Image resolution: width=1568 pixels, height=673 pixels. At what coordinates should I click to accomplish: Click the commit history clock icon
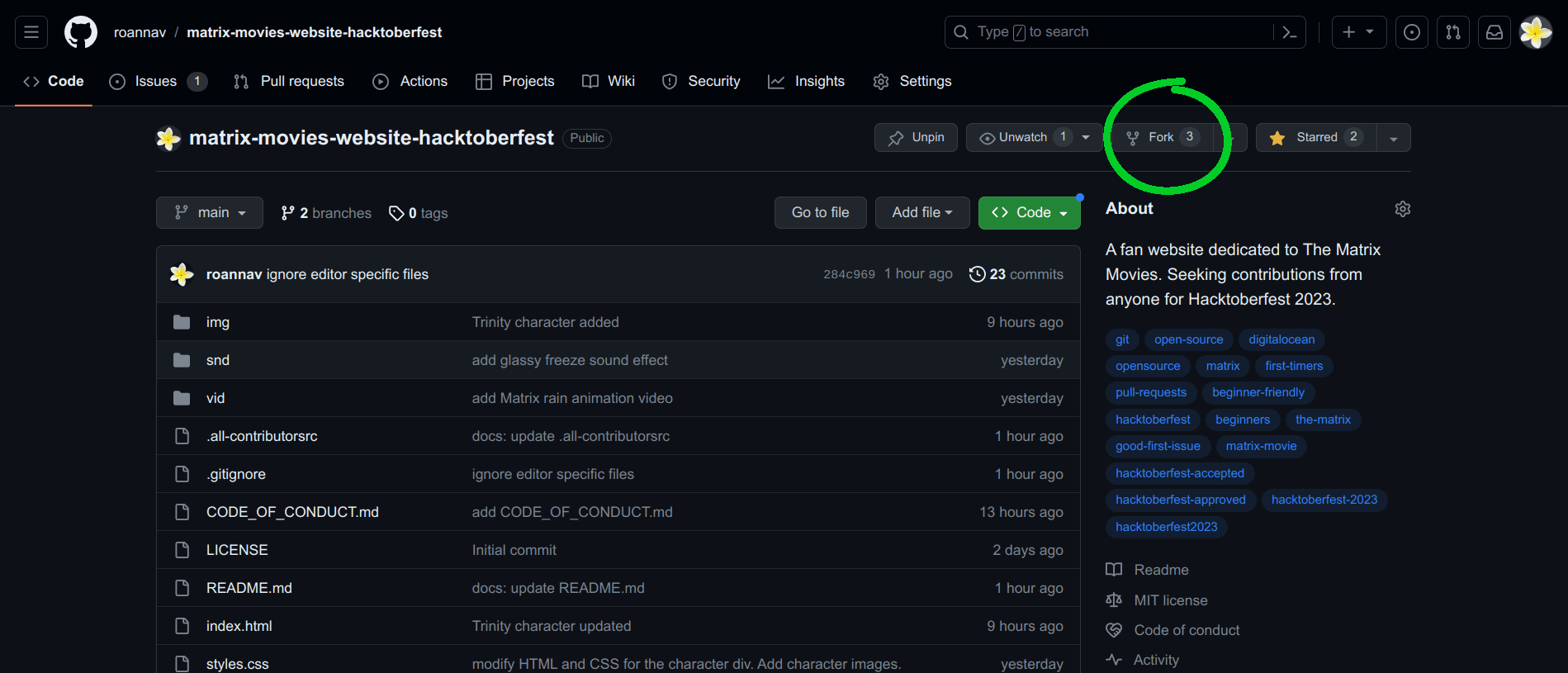coord(977,274)
